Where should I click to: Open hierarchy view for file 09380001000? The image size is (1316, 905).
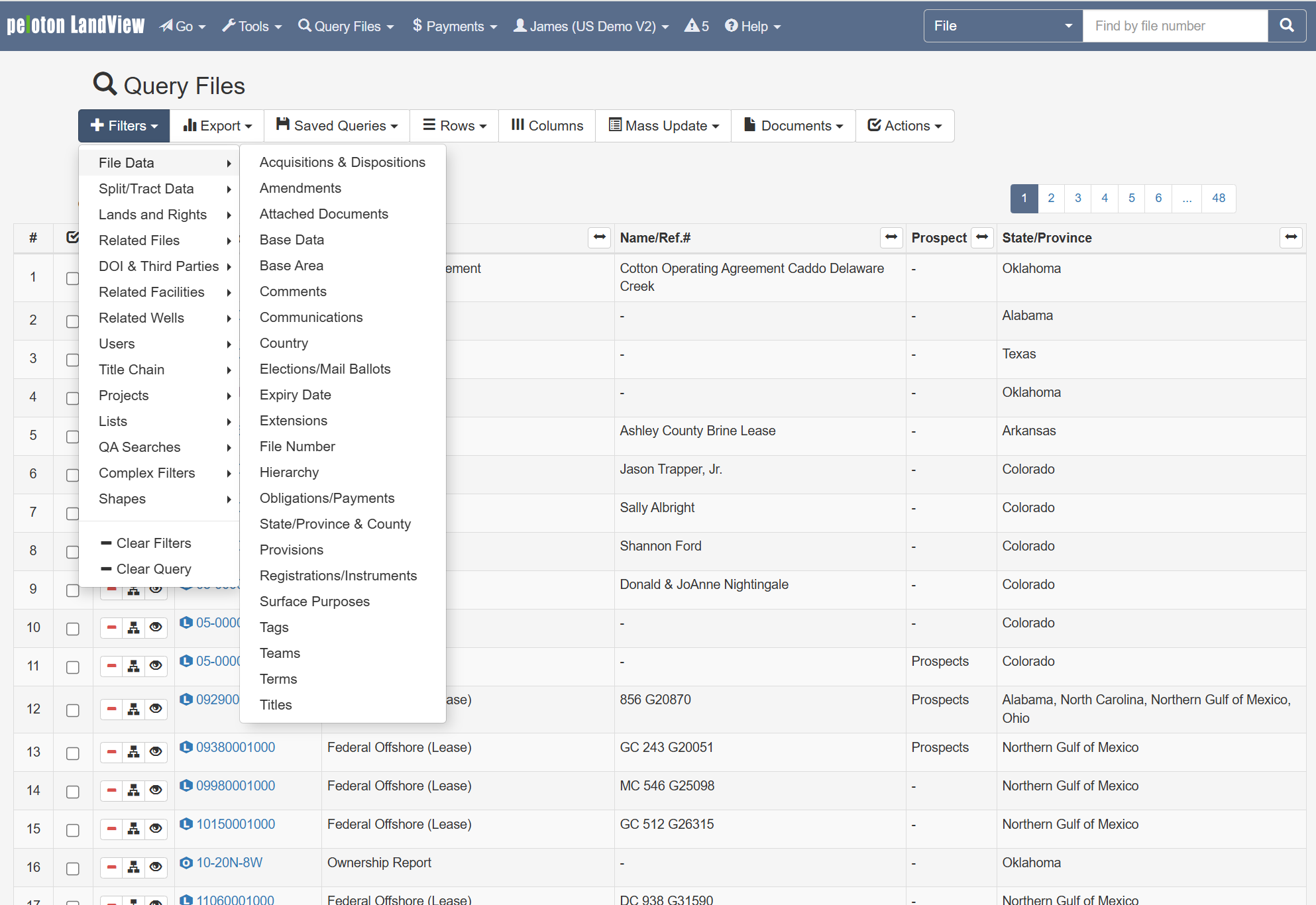point(135,752)
